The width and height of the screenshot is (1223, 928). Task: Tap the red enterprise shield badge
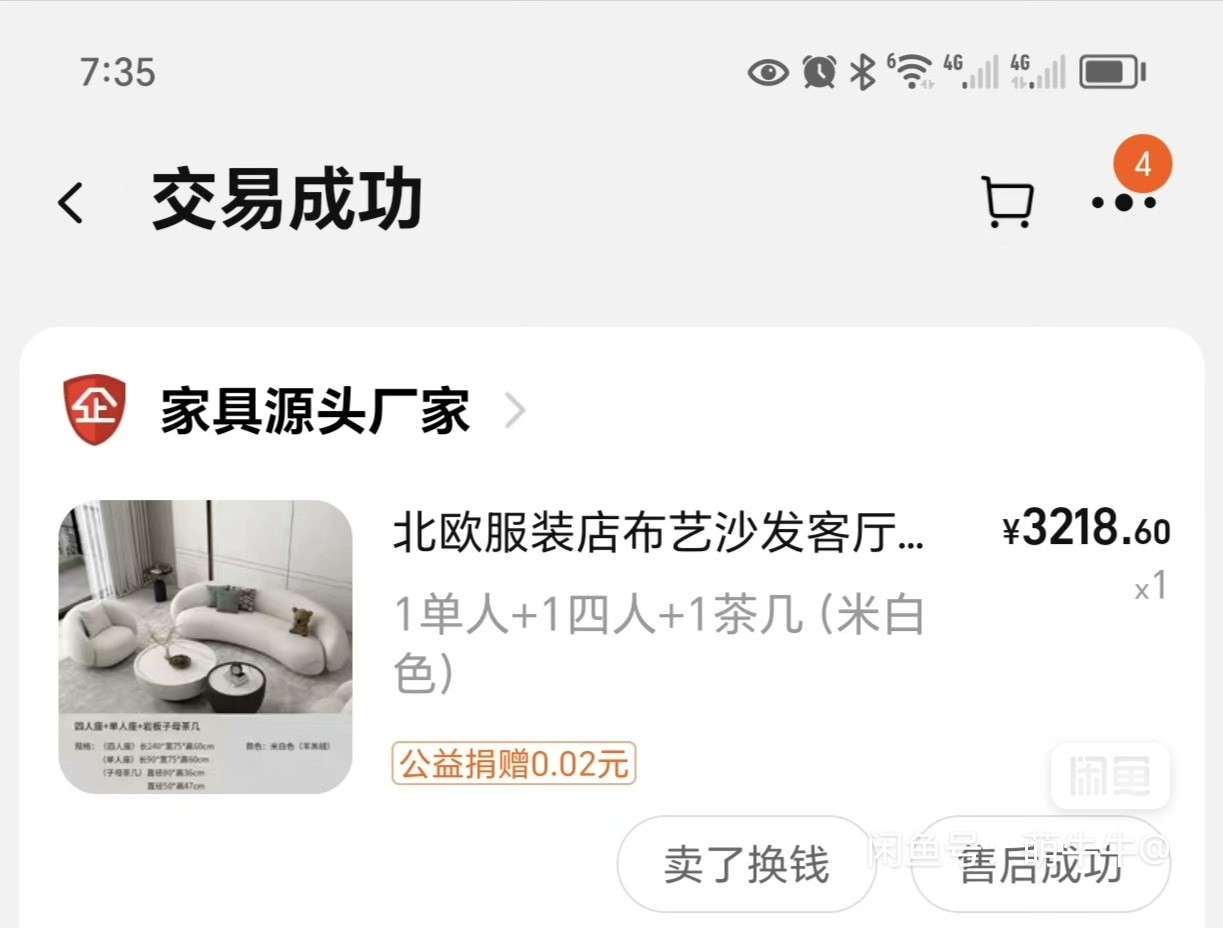pos(95,410)
